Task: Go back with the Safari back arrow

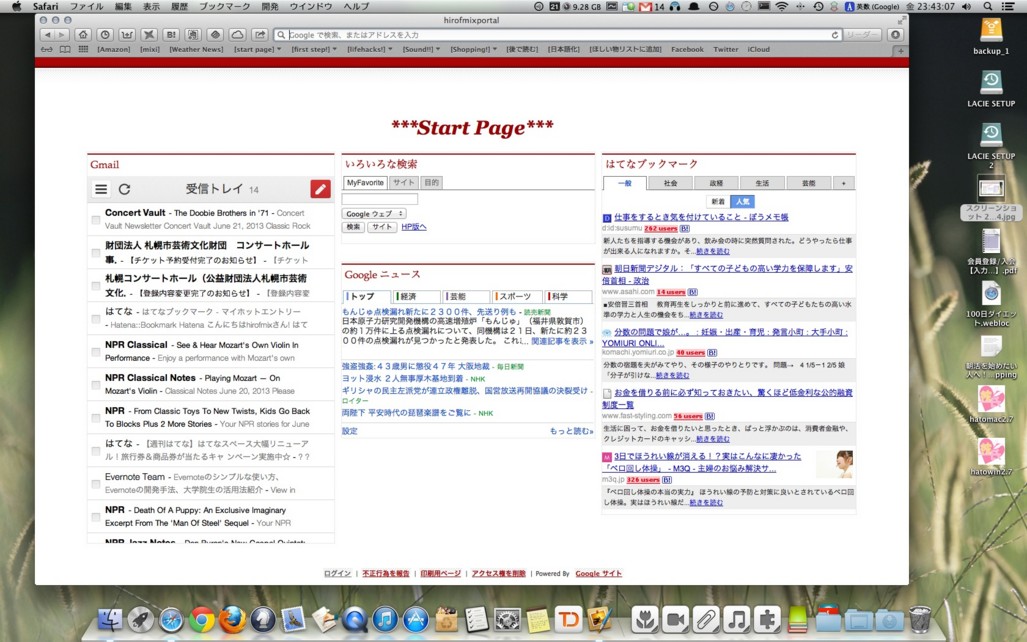Action: 47,35
